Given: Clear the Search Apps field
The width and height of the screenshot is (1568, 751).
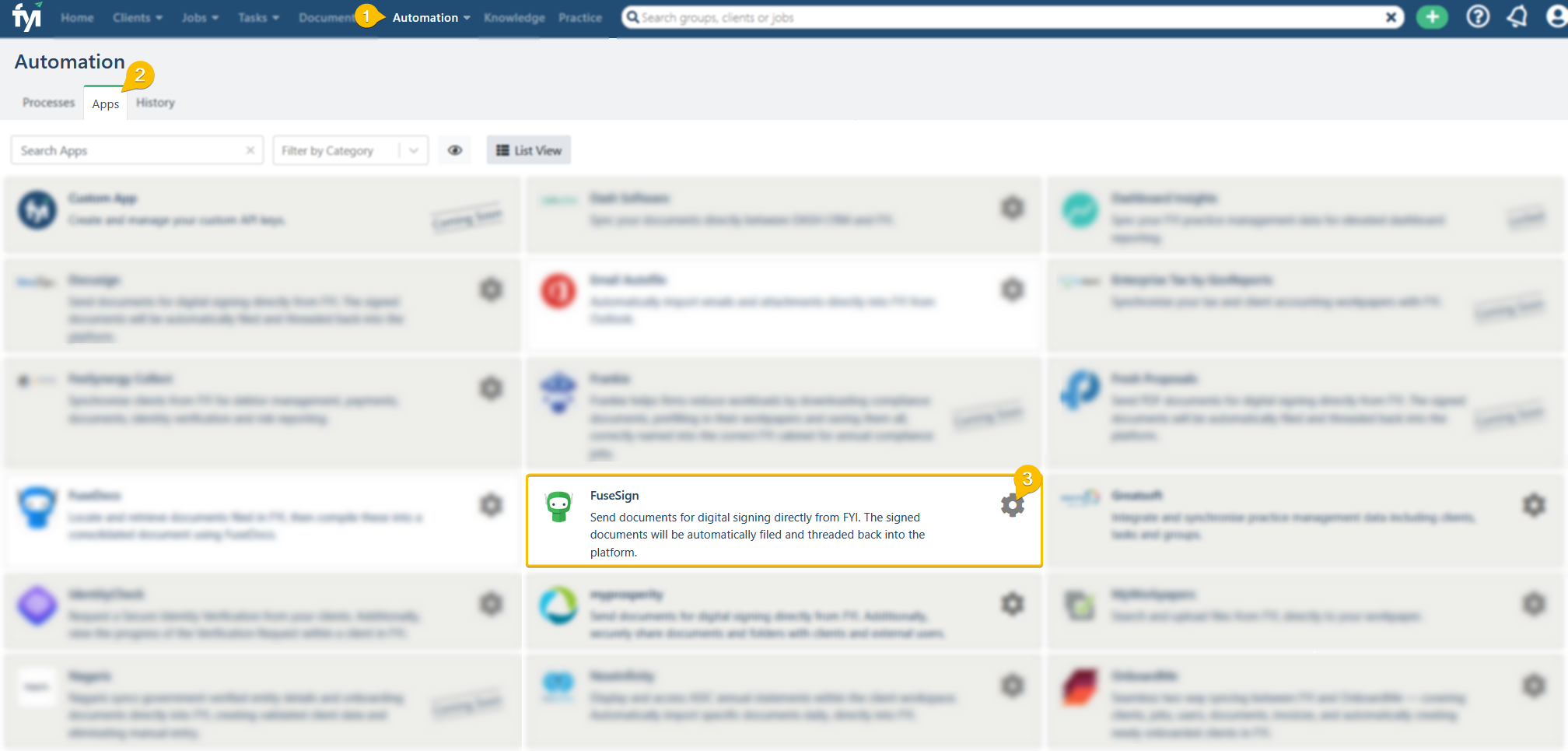Looking at the screenshot, I should coord(250,150).
